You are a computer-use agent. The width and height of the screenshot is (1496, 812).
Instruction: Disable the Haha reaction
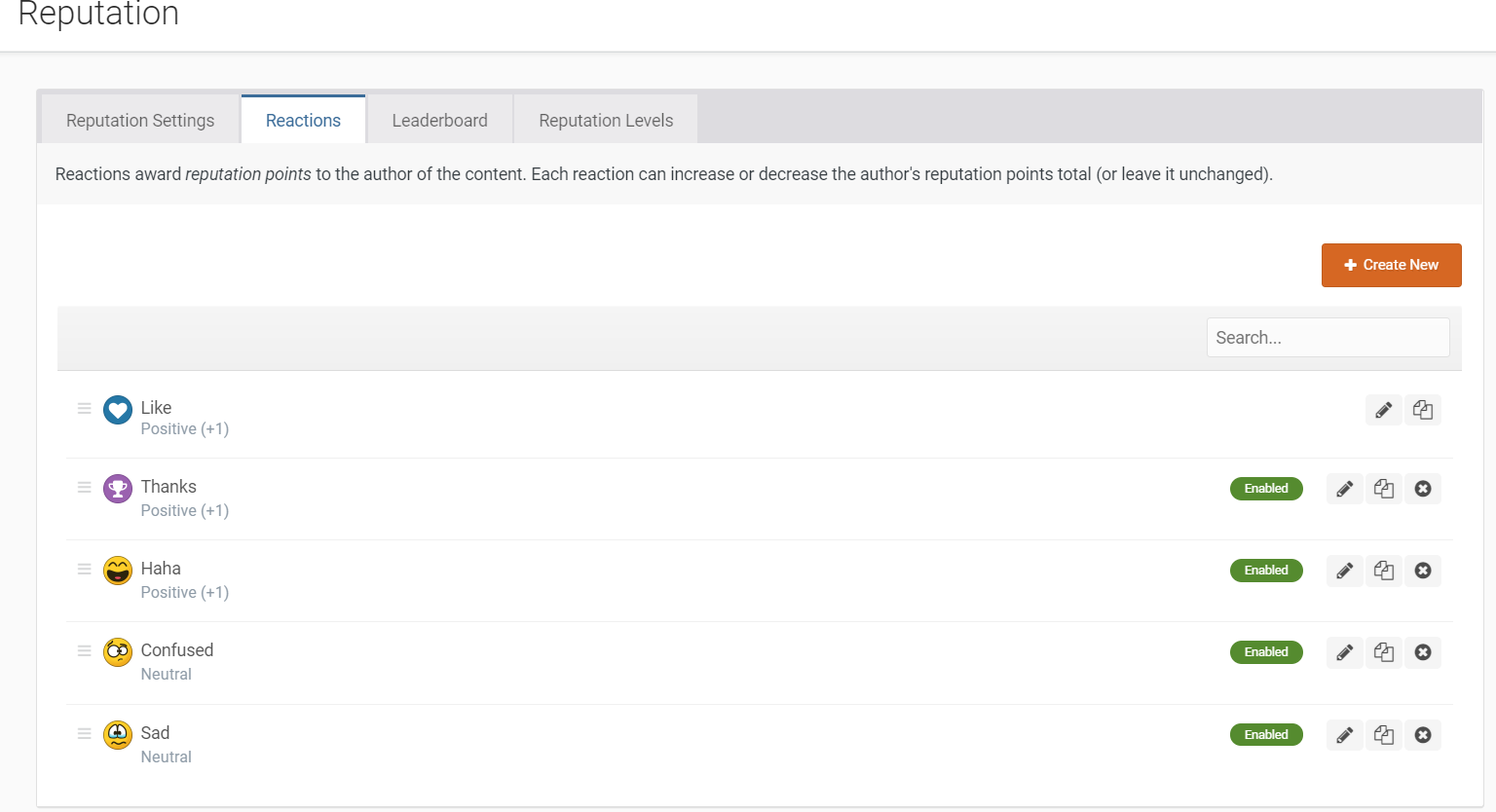point(1265,571)
